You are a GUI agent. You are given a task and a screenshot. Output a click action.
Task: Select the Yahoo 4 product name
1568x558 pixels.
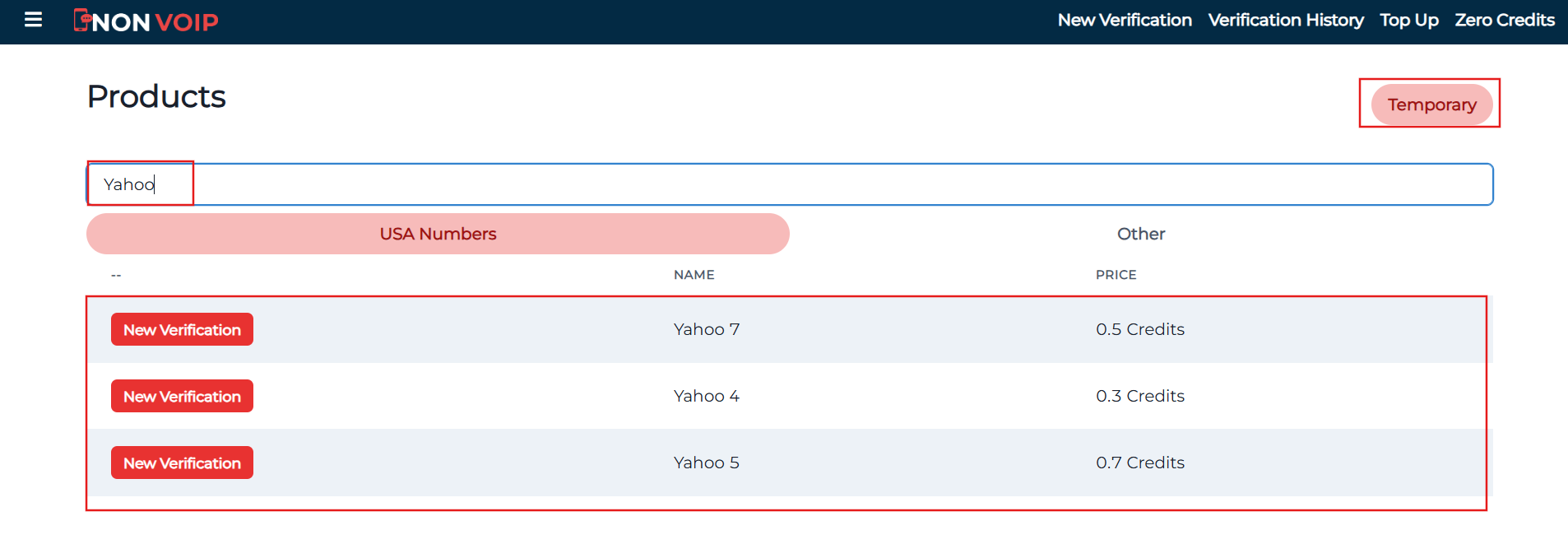706,396
